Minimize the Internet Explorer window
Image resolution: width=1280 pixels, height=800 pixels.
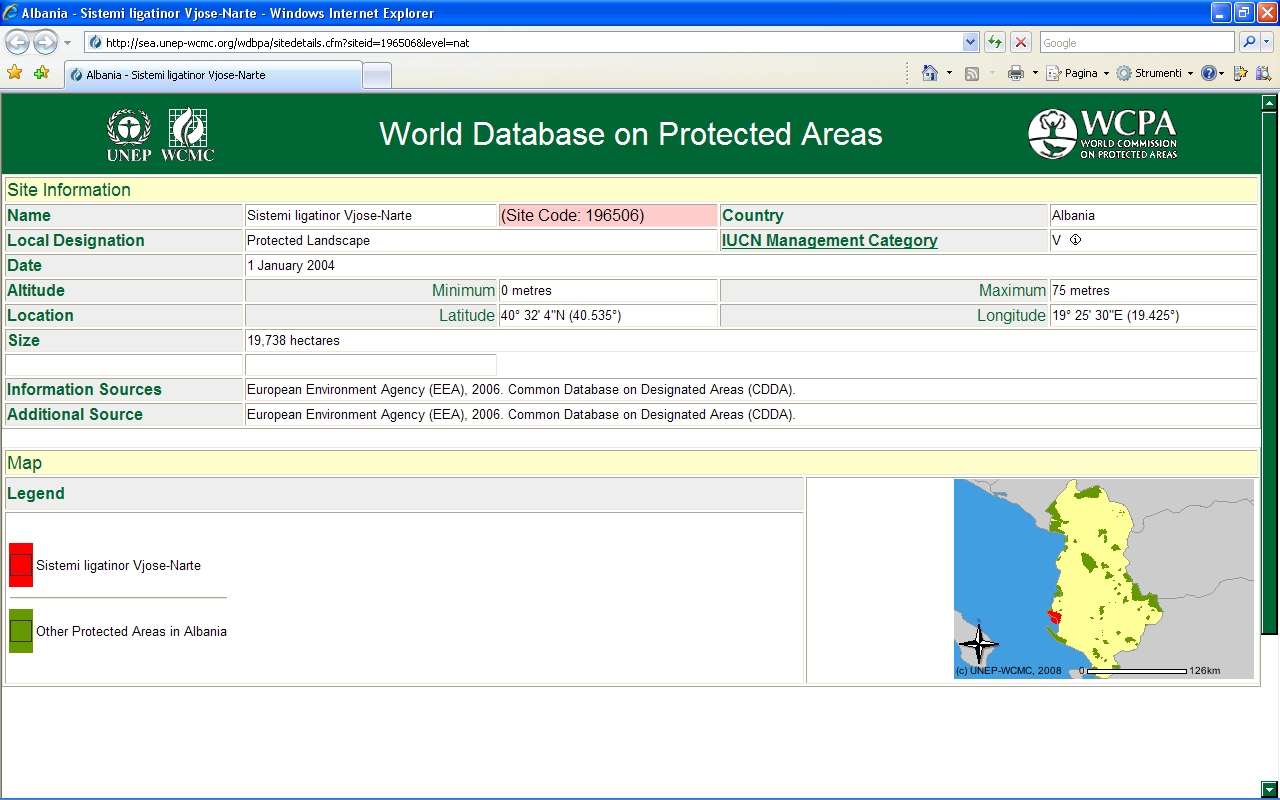point(1221,13)
